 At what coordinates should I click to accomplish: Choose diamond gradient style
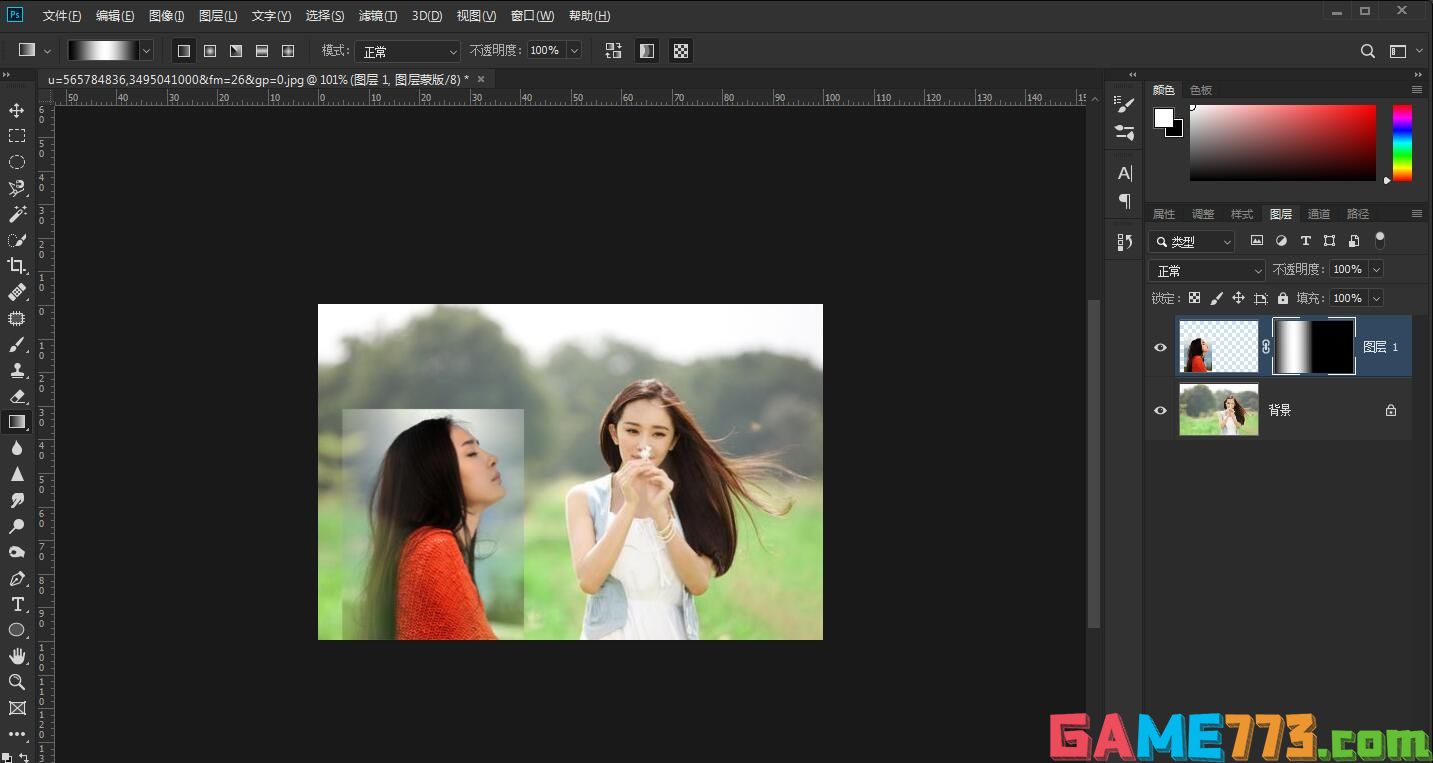(x=288, y=51)
